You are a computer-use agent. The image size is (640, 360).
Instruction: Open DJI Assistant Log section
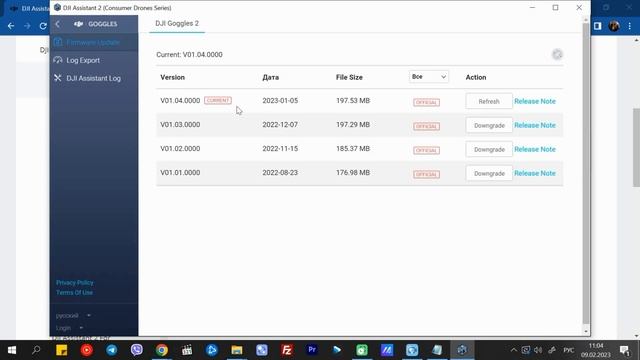pos(93,78)
